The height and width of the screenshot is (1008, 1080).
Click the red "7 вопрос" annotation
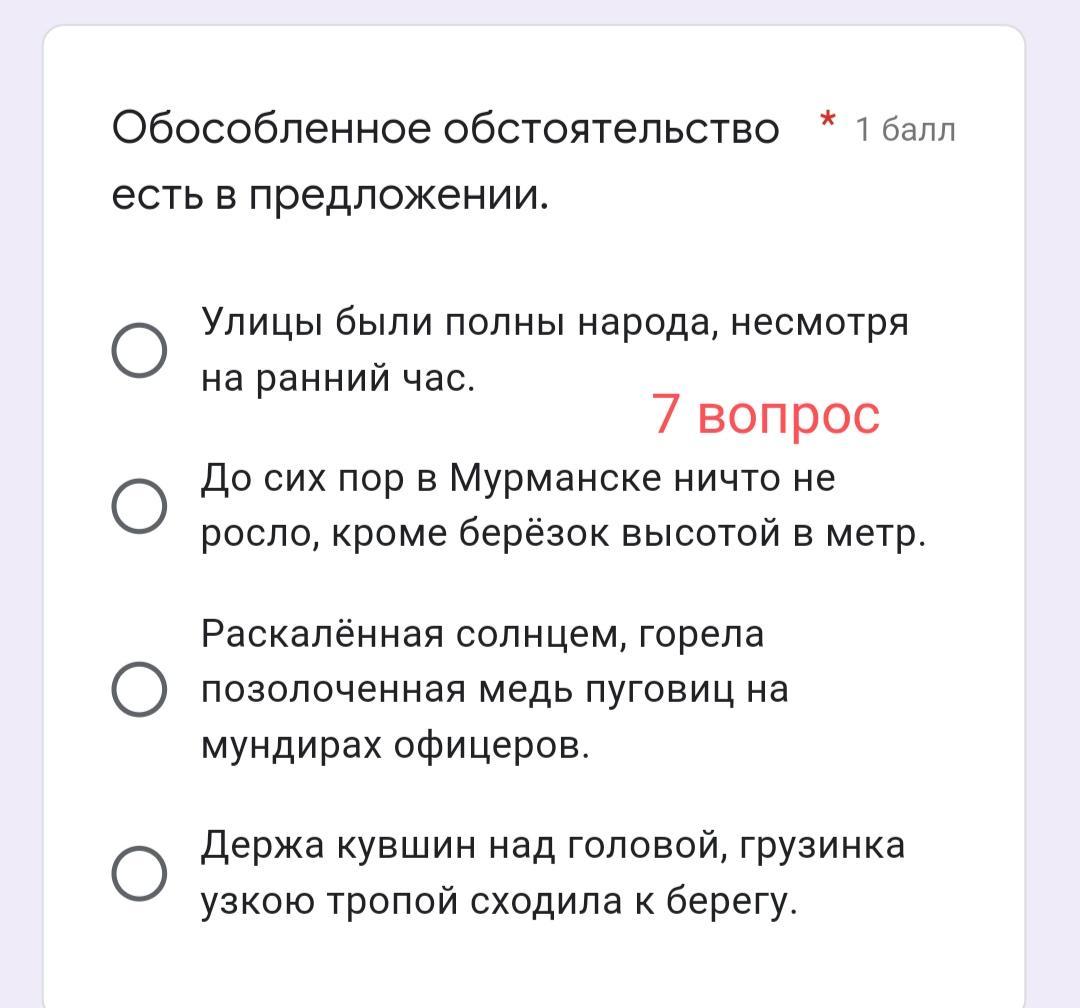pyautogui.click(x=765, y=414)
